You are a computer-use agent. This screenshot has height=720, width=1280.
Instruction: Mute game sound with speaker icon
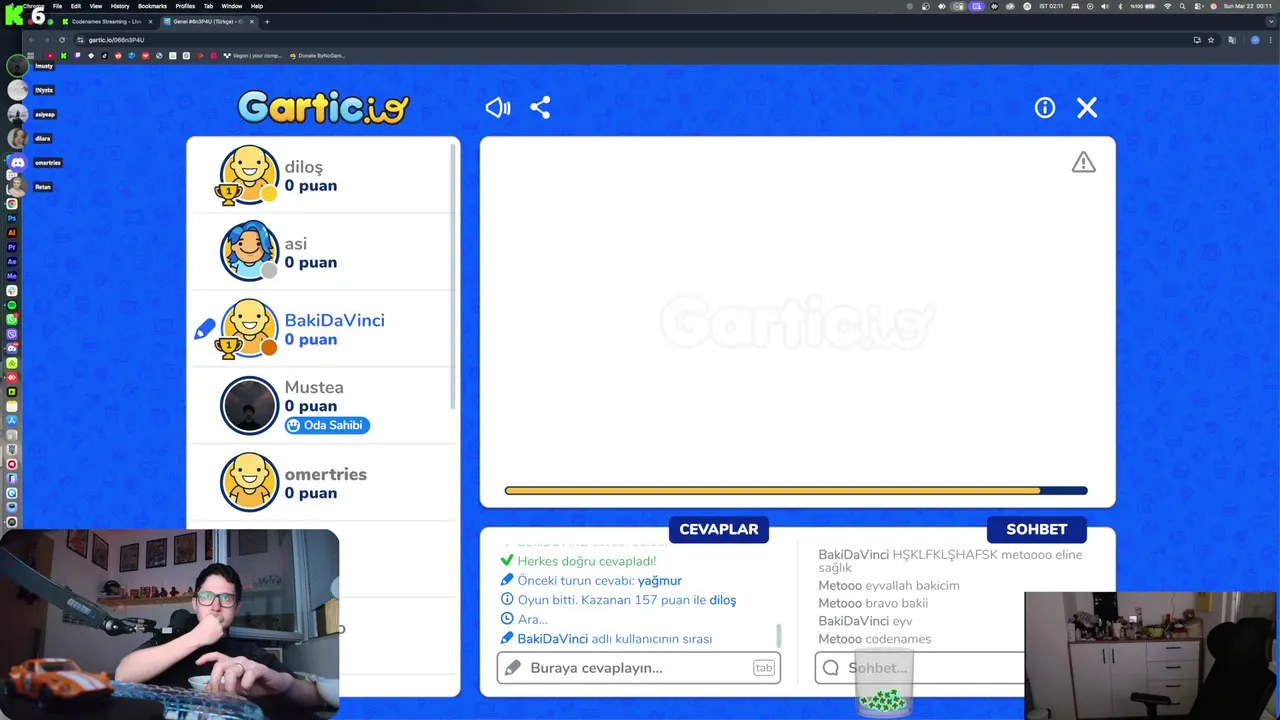point(498,108)
